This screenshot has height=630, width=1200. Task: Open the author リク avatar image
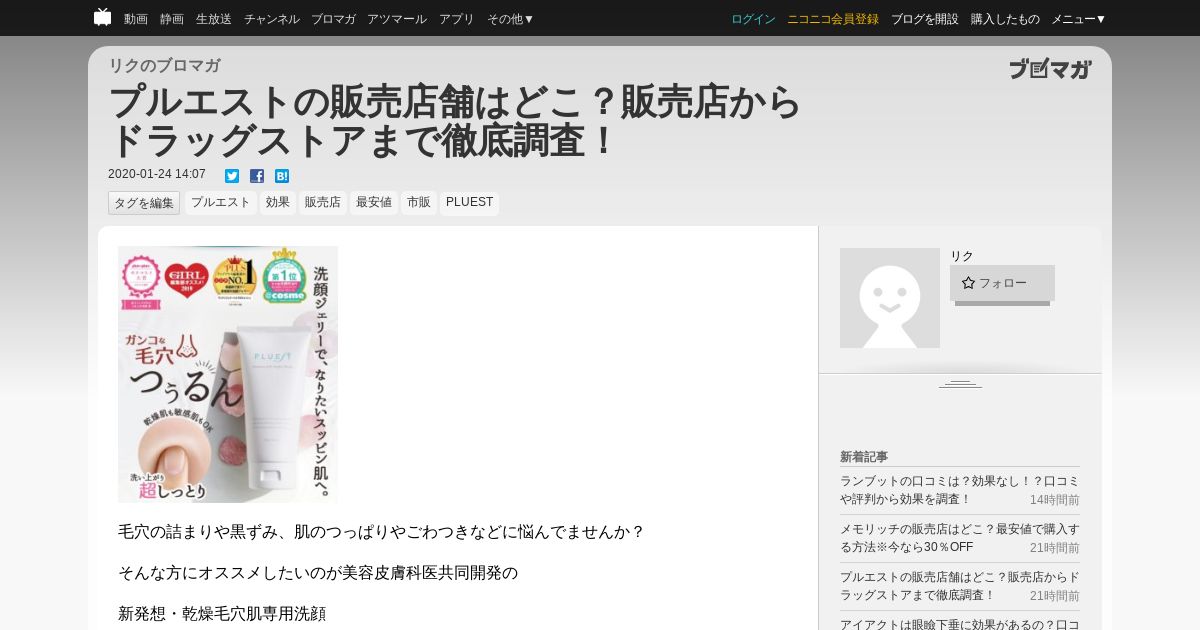[890, 298]
